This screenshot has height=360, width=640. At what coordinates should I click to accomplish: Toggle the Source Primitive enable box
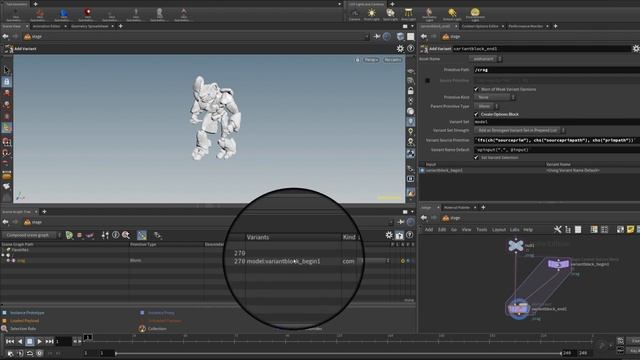427,80
